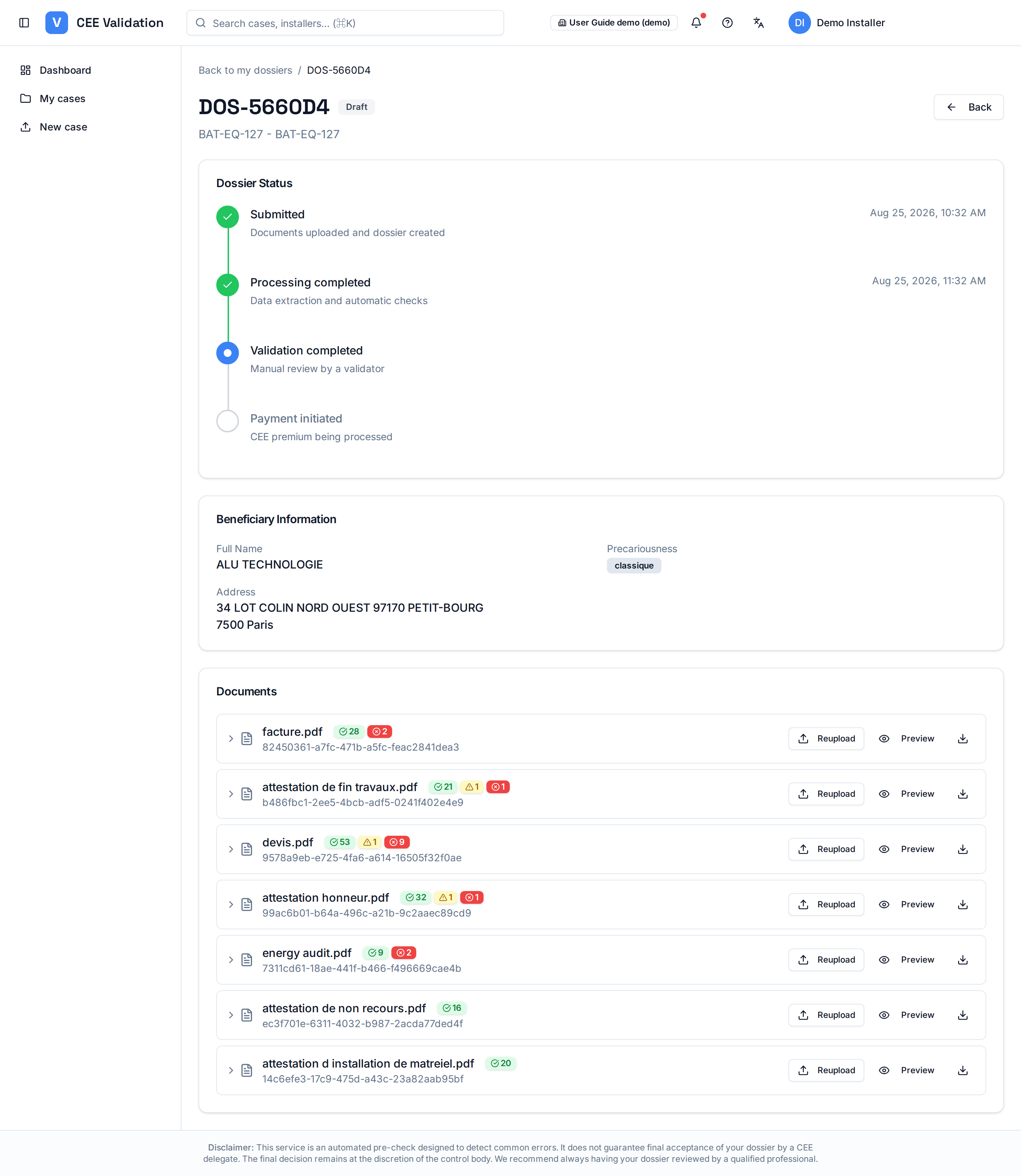The width and height of the screenshot is (1021, 1176).
Task: Click the Back button
Action: click(x=968, y=107)
